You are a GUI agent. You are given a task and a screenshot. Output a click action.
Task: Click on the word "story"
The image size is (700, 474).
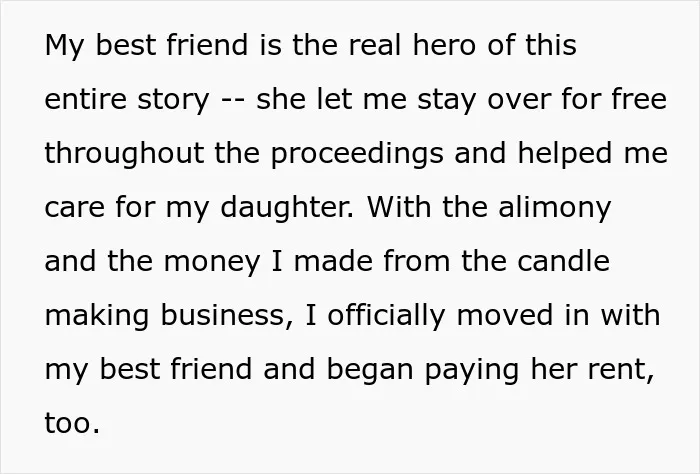pos(173,101)
